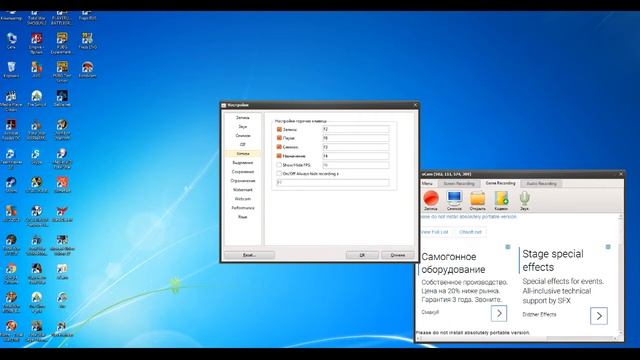
Task: Select Звук in settings sidebar
Action: point(242,127)
